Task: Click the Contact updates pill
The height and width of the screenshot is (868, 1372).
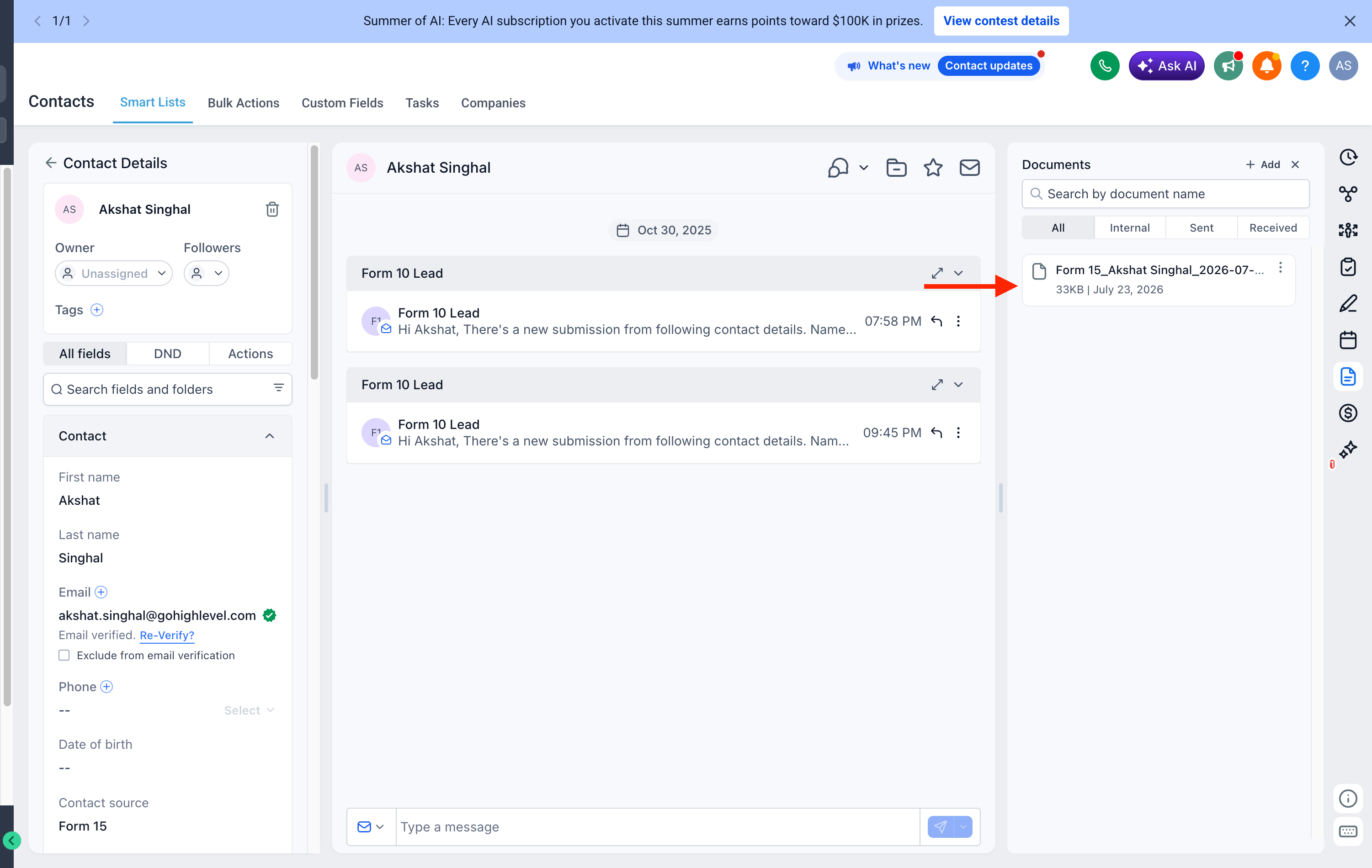Action: click(989, 65)
